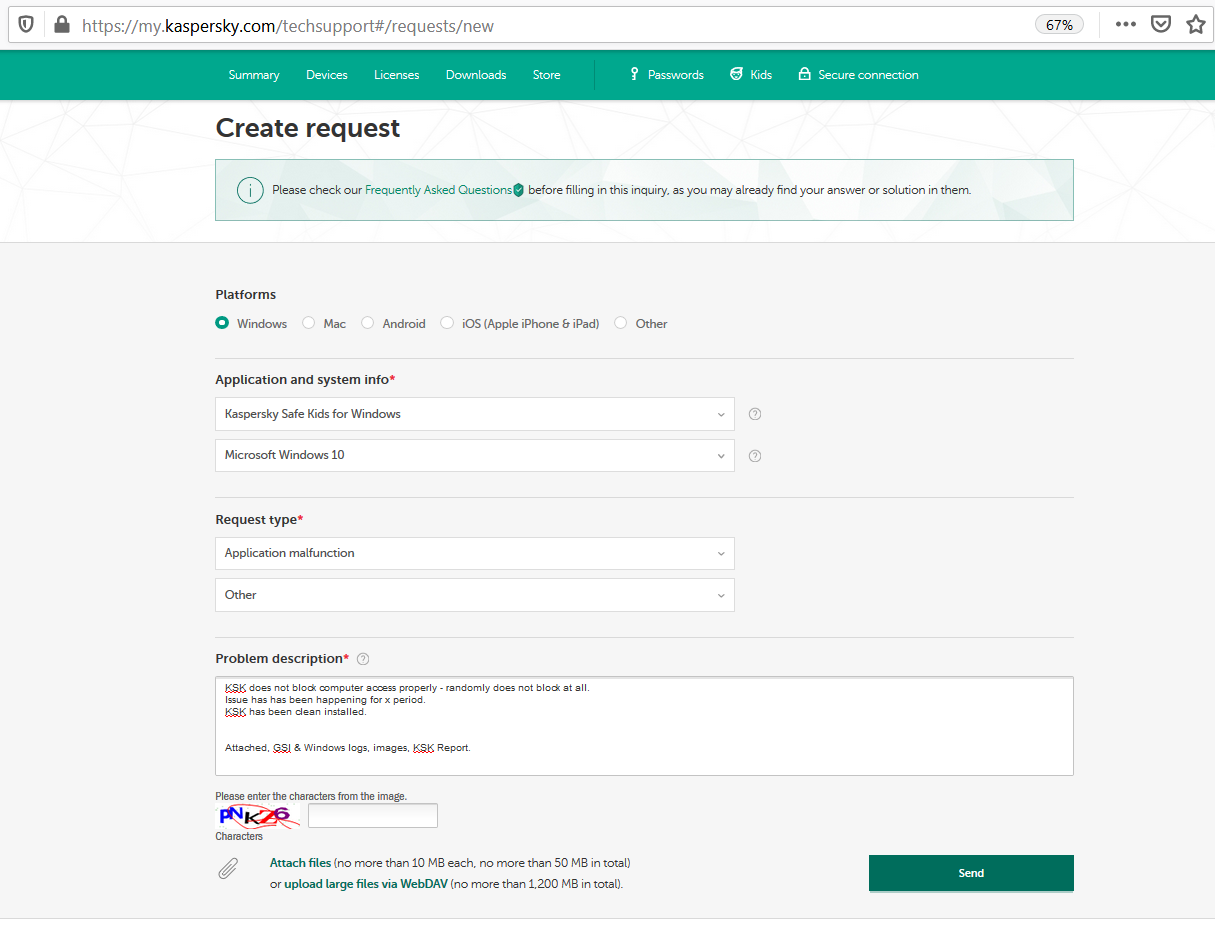Click the paperclip attachment icon
The width and height of the screenshot is (1215, 927).
coord(228,868)
